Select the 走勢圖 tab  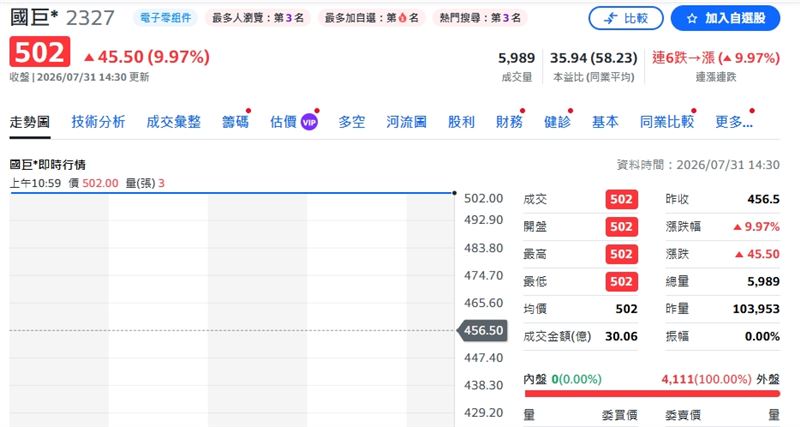pyautogui.click(x=30, y=122)
